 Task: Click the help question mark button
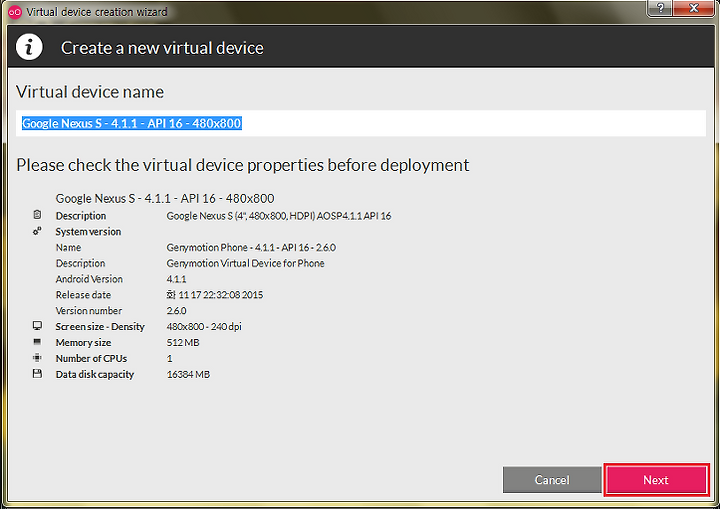pos(660,8)
